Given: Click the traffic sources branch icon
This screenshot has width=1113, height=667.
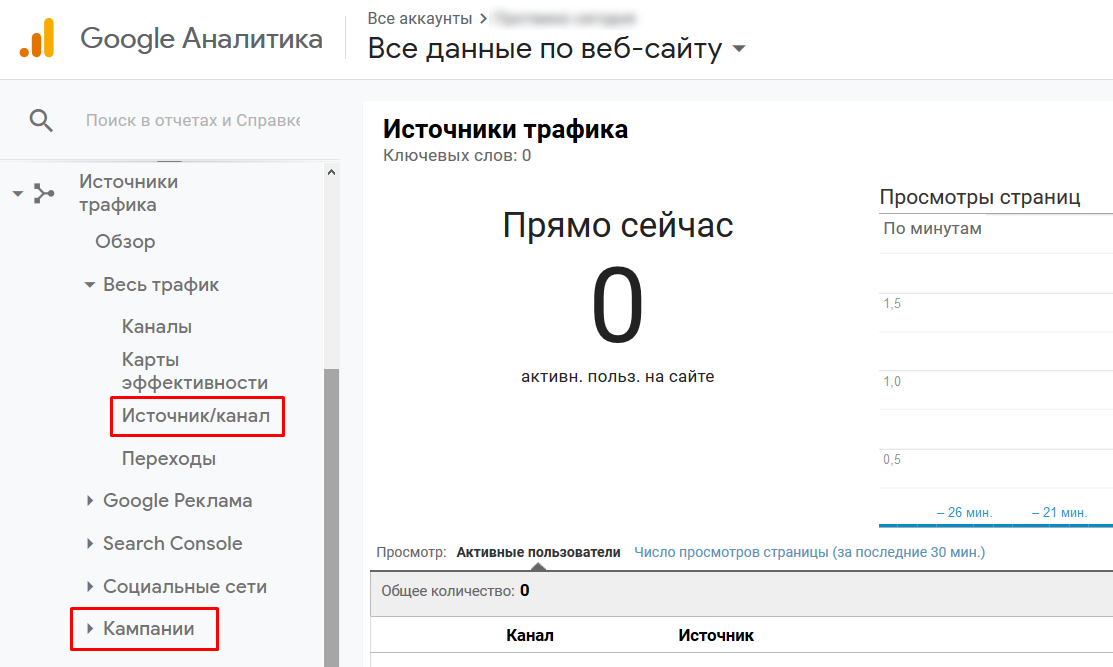Looking at the screenshot, I should coord(44,193).
